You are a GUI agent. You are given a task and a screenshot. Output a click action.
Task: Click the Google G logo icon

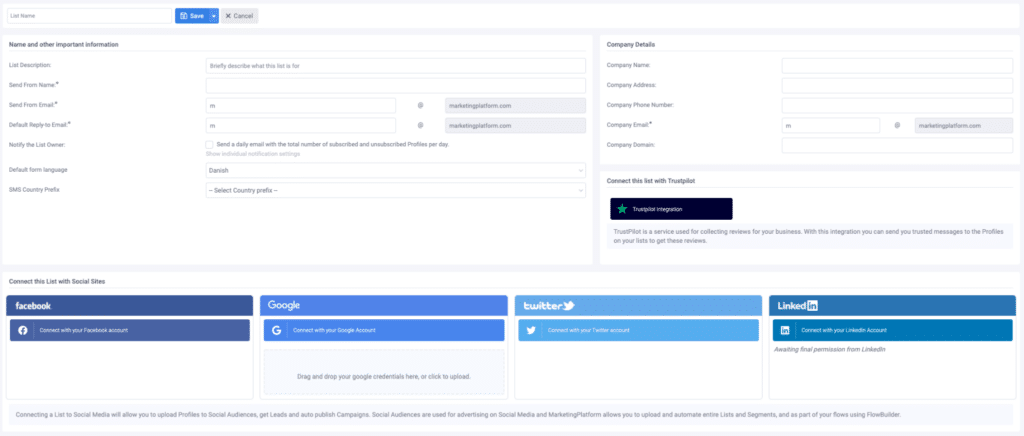[x=276, y=330]
